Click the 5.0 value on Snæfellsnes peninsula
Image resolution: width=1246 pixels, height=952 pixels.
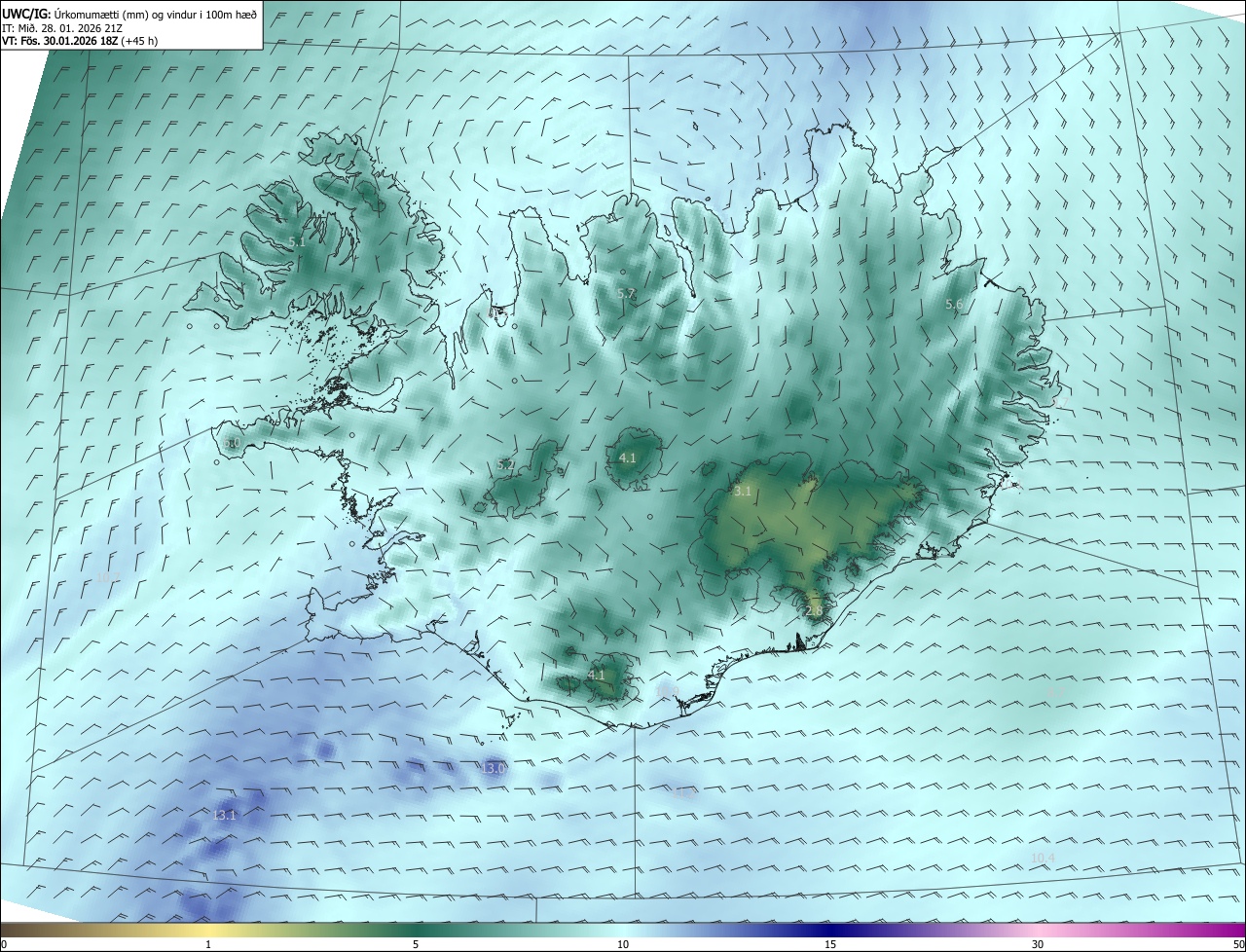[232, 443]
